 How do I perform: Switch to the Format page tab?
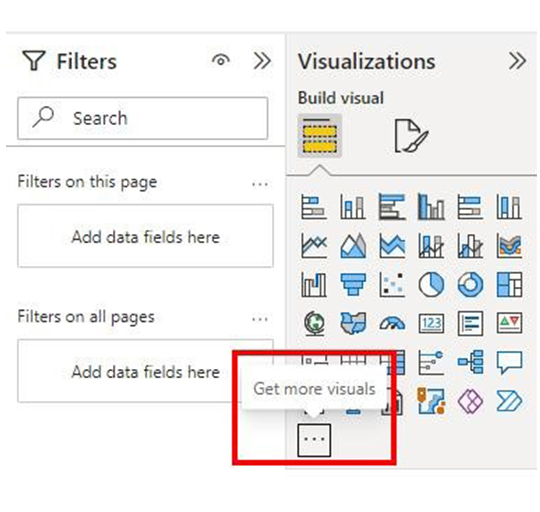pyautogui.click(x=411, y=136)
